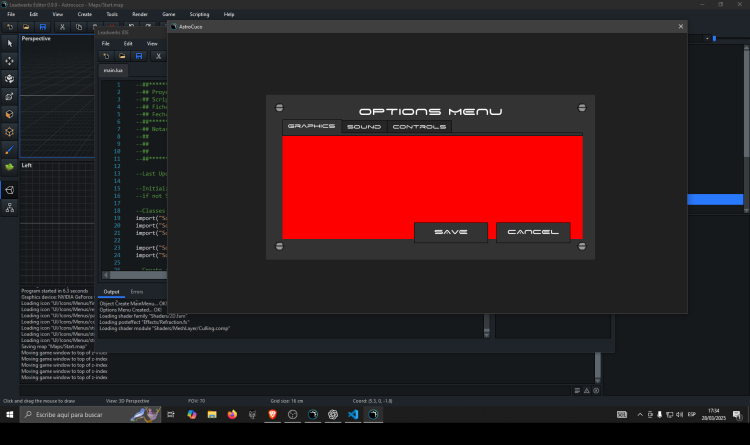Click the Save icon in editor toolbar
The width and height of the screenshot is (750, 445).
43,27
